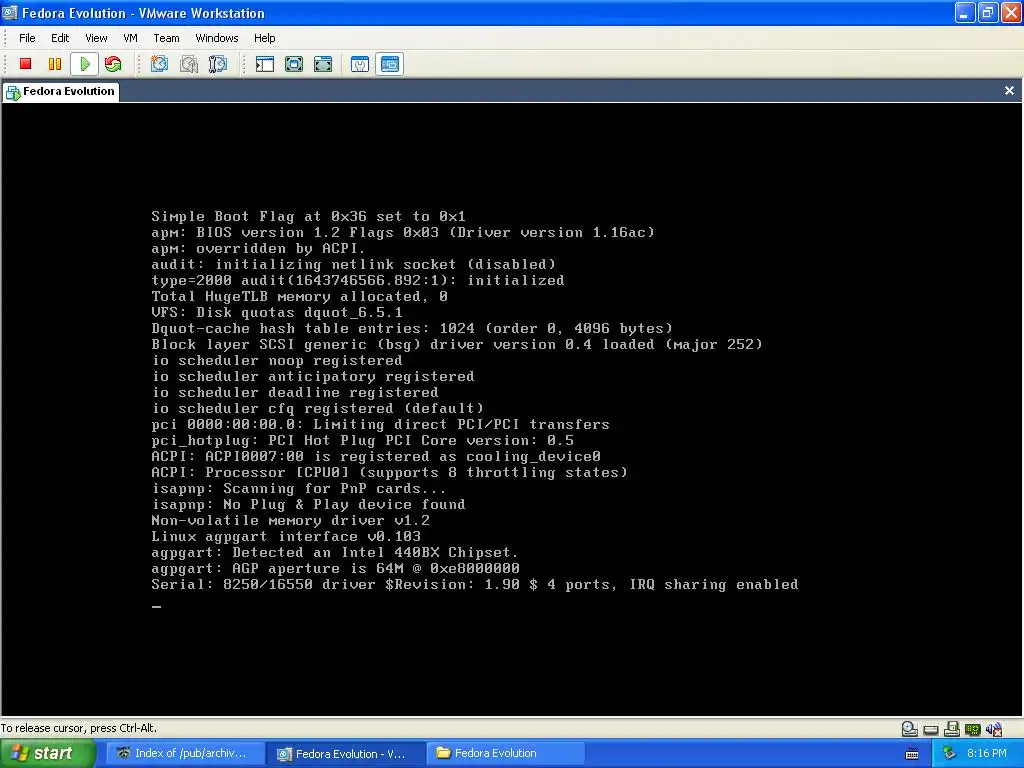
Task: Enter full screen mode via toolbar icon
Action: click(323, 64)
